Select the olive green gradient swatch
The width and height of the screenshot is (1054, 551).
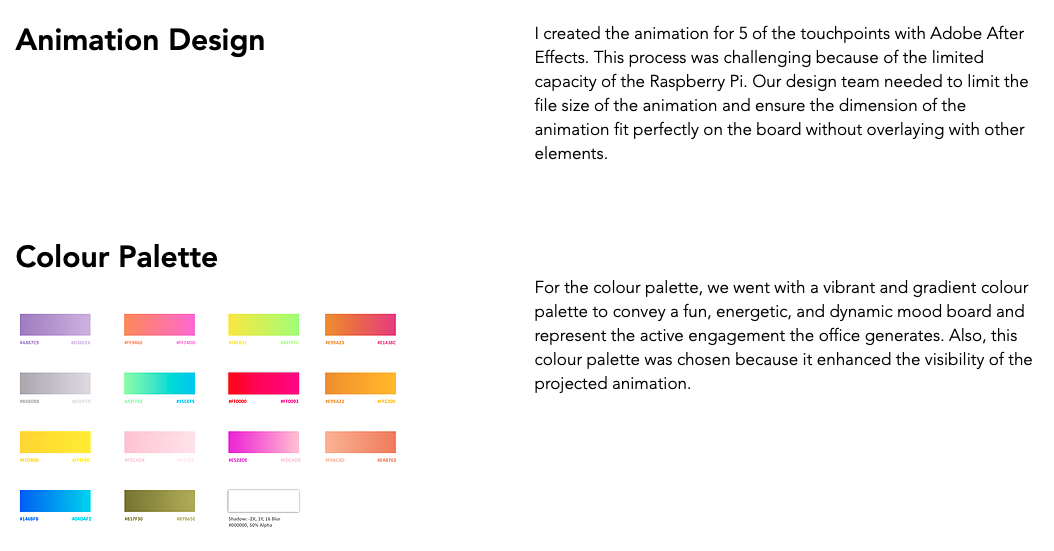click(x=159, y=500)
